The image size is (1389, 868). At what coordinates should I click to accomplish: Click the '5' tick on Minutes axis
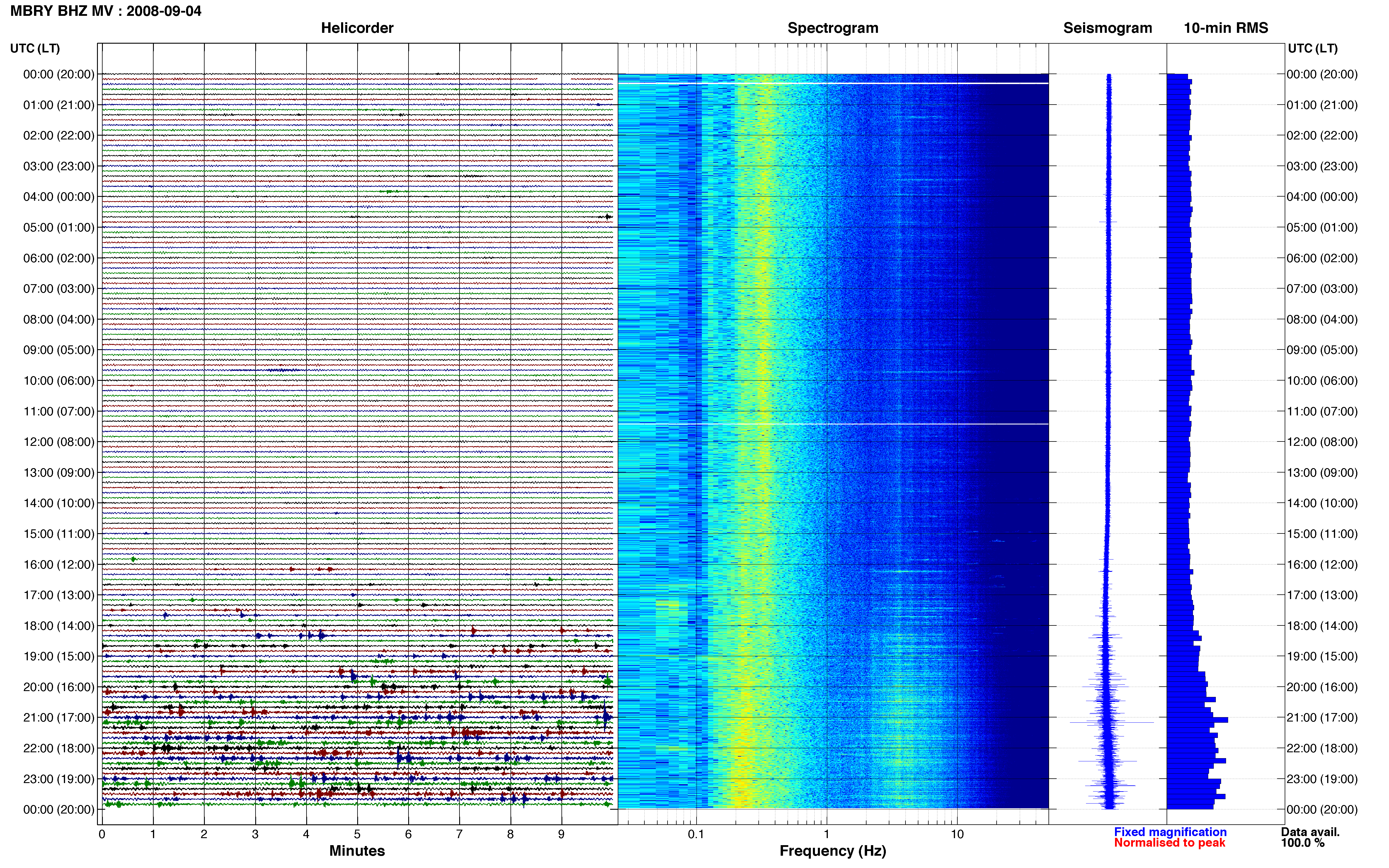(x=357, y=835)
